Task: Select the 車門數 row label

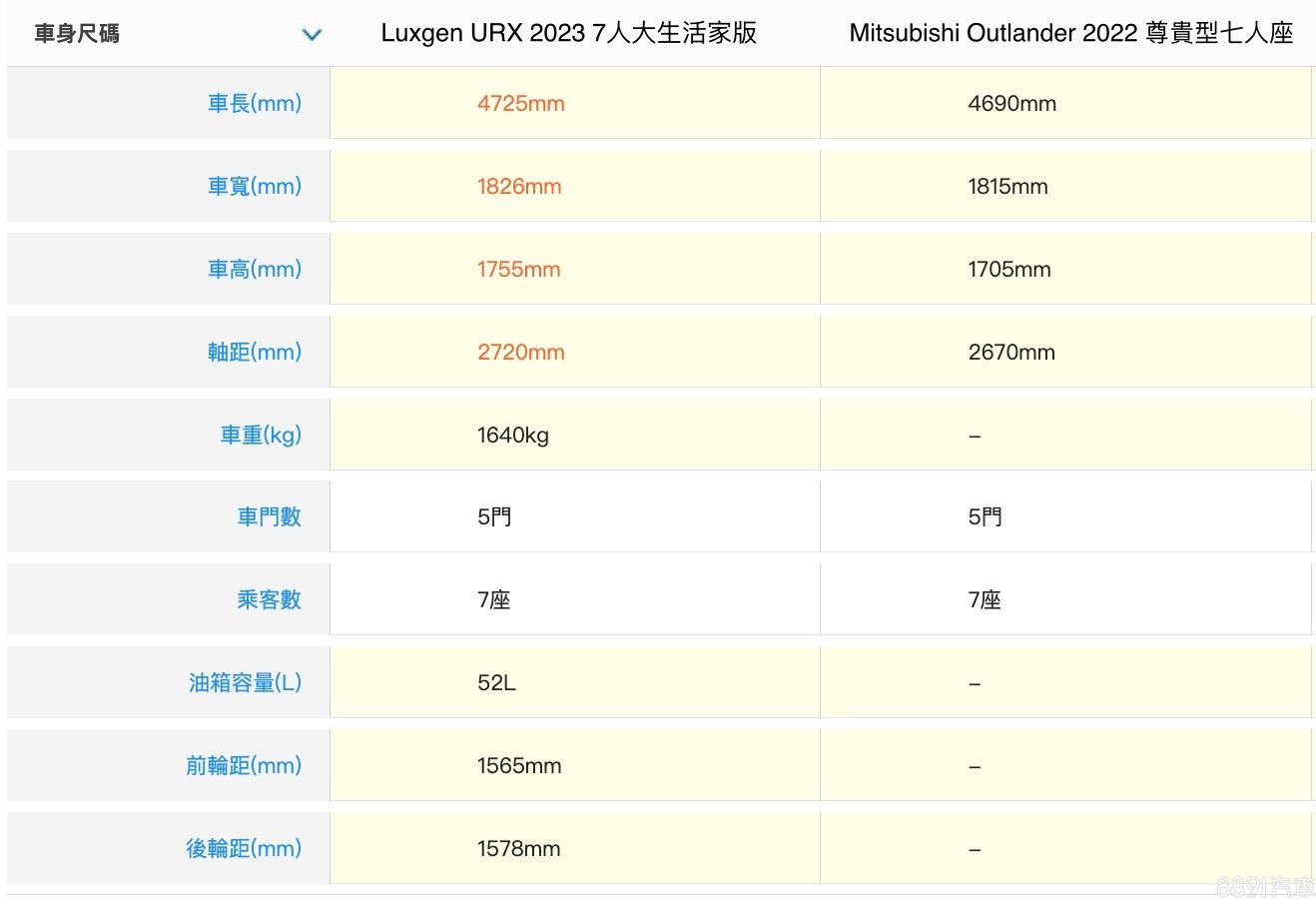Action: point(269,516)
